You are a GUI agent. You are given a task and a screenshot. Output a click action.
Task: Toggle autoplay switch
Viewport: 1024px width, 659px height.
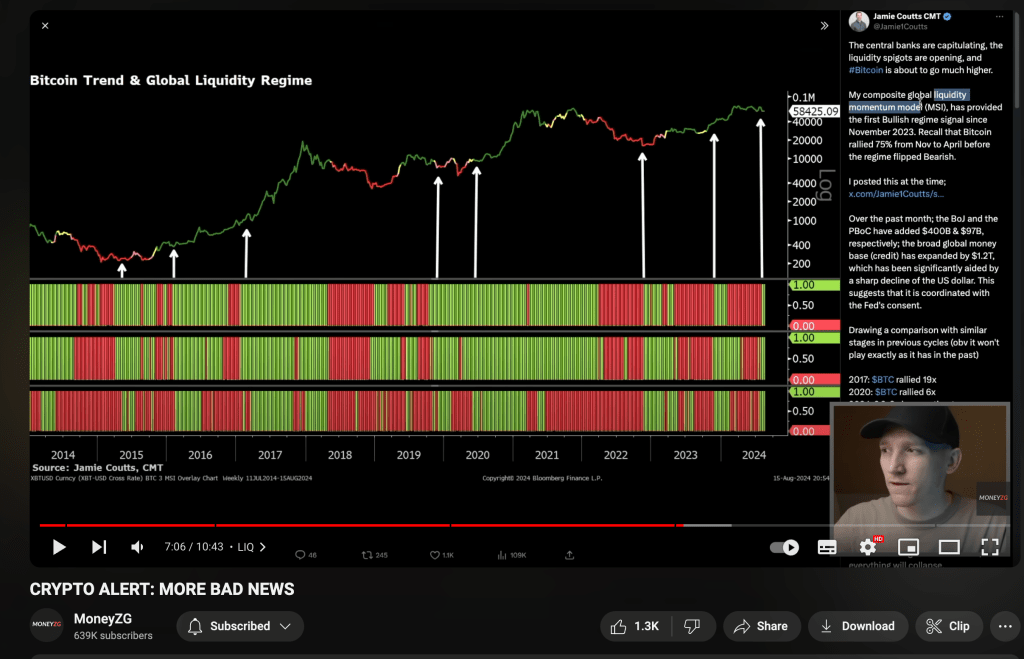tap(784, 547)
